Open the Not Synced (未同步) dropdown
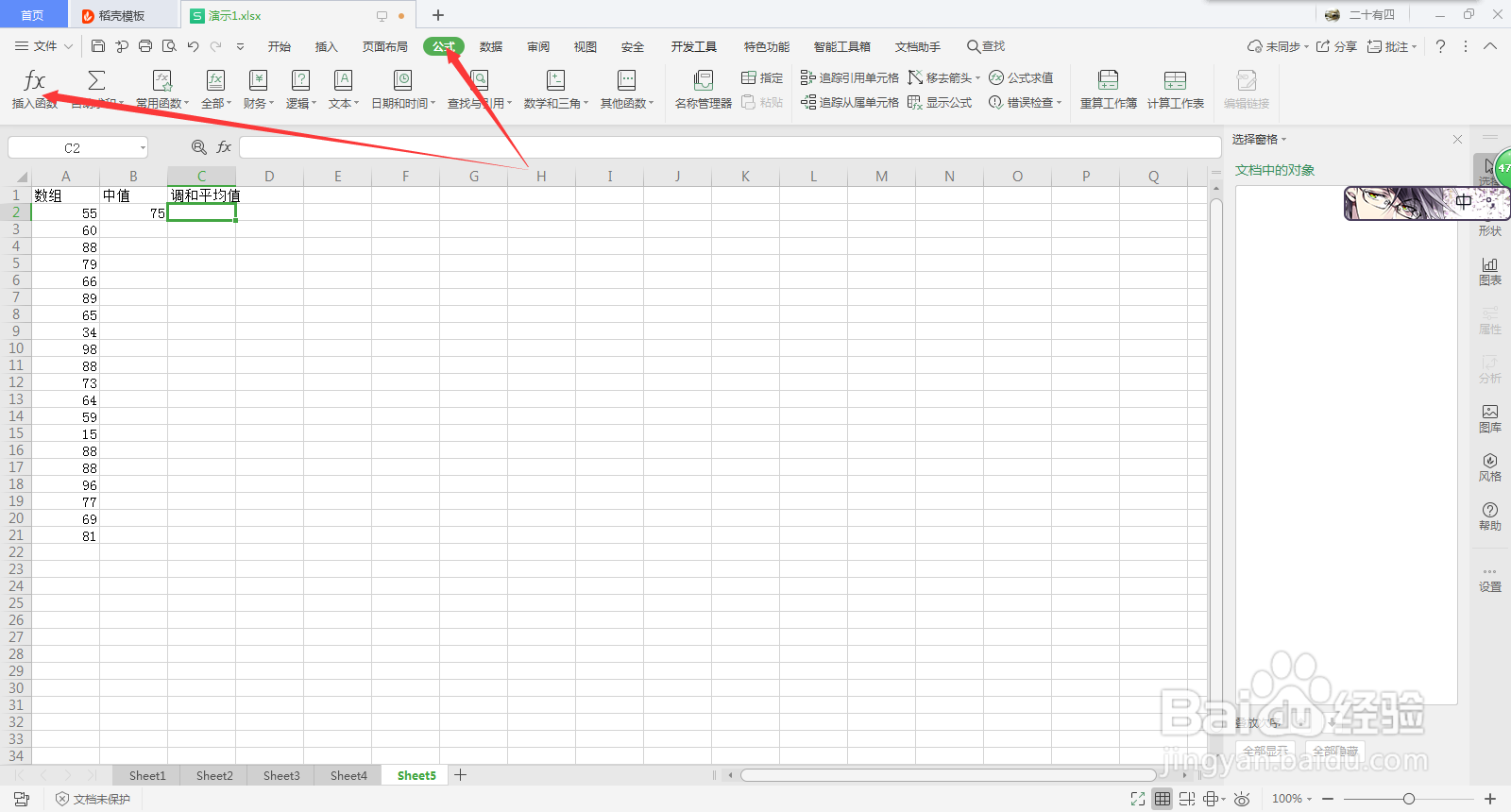Screen dimensions: 1511x812 click(x=1278, y=46)
